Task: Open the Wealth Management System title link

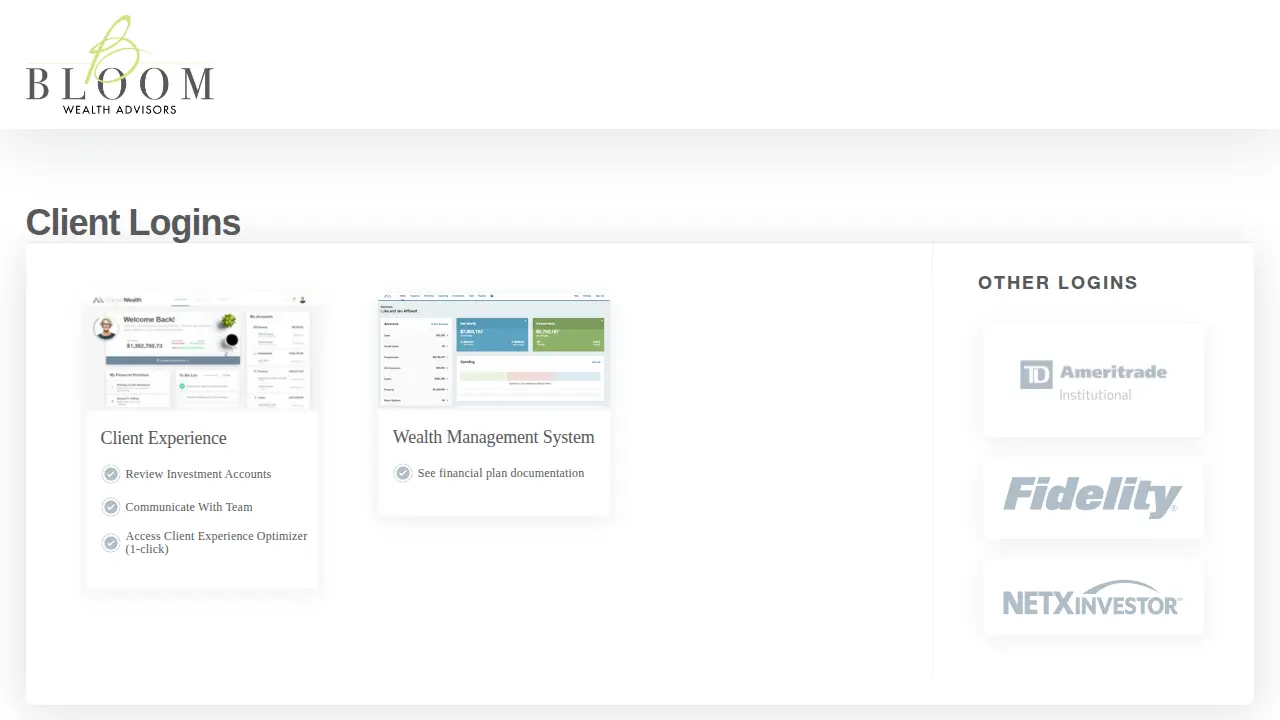Action: click(494, 437)
